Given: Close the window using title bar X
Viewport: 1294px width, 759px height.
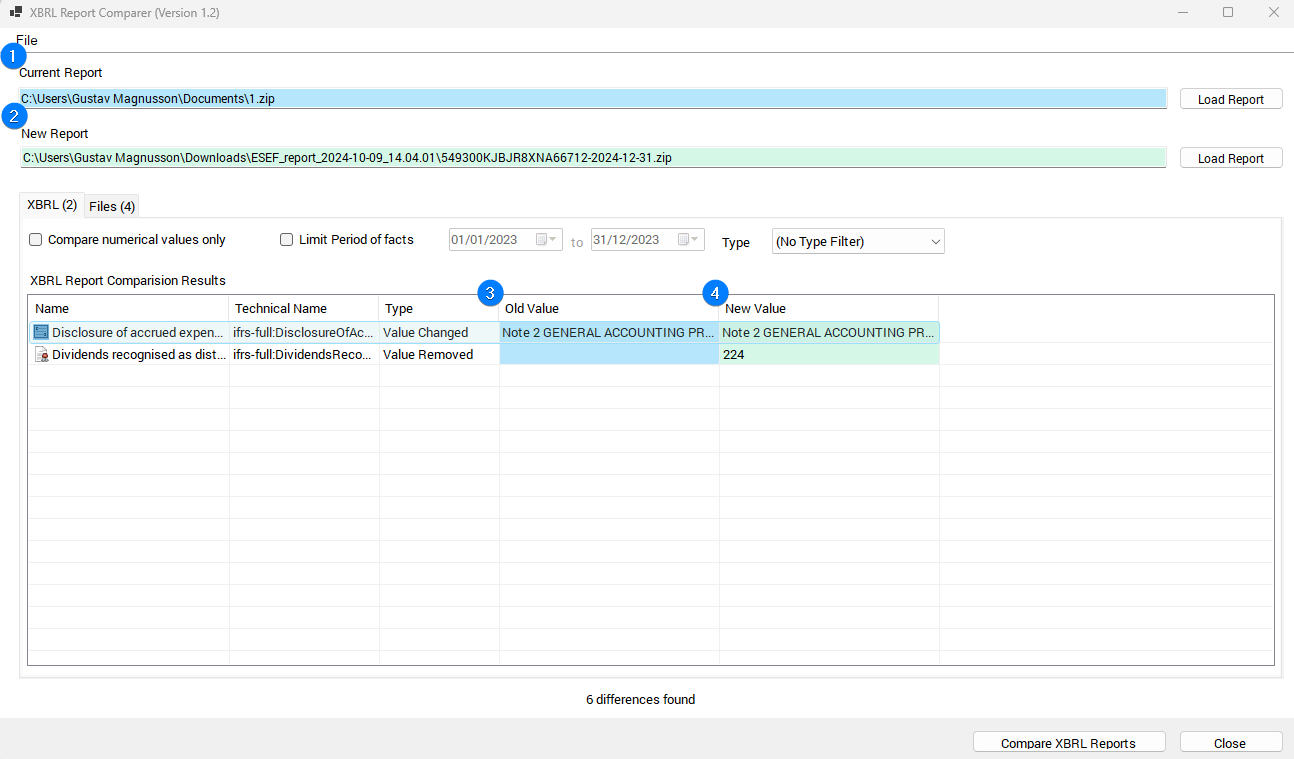Looking at the screenshot, I should (1273, 13).
